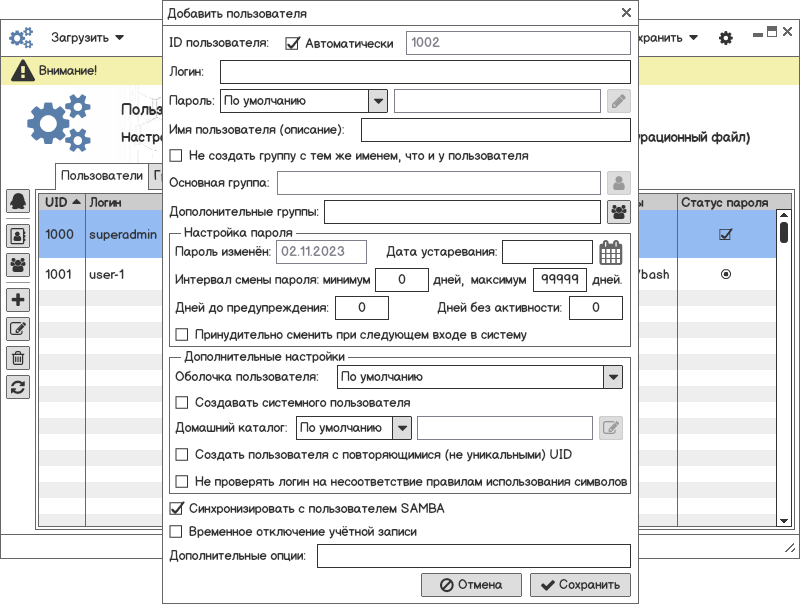Click the add plus sidebar icon
800x604 pixels.
click(x=18, y=300)
